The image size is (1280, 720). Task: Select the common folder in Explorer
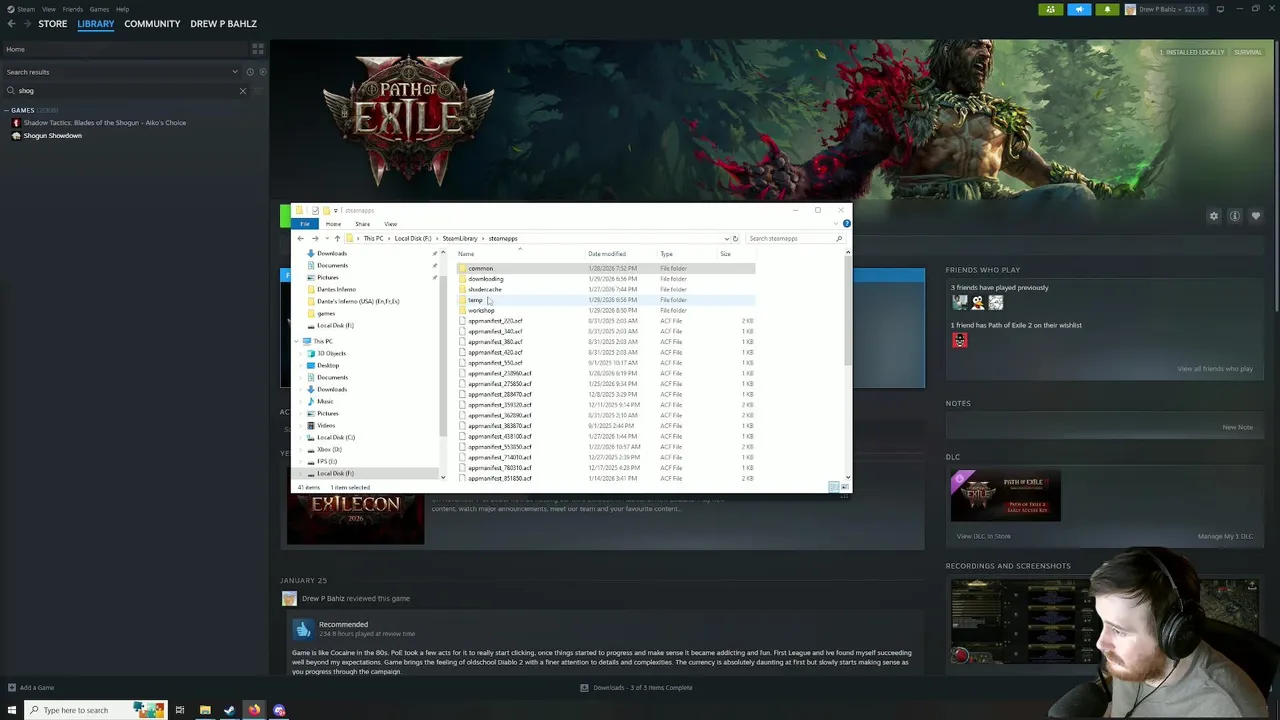[x=607, y=269]
